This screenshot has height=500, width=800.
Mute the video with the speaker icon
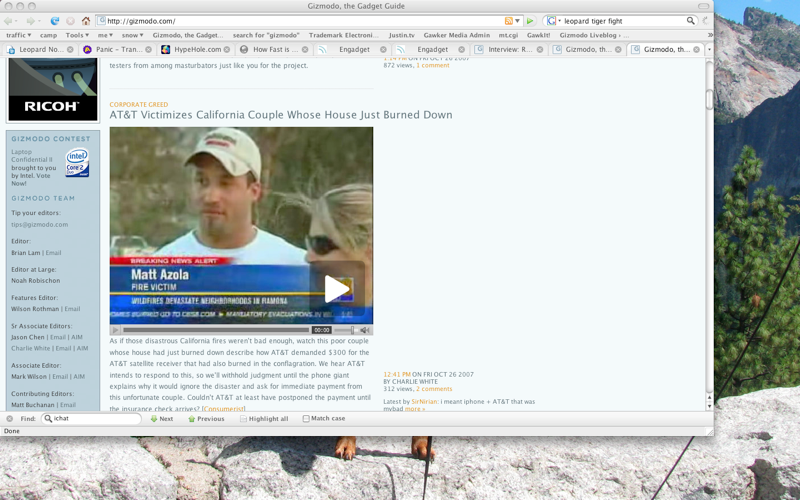pyautogui.click(x=364, y=330)
